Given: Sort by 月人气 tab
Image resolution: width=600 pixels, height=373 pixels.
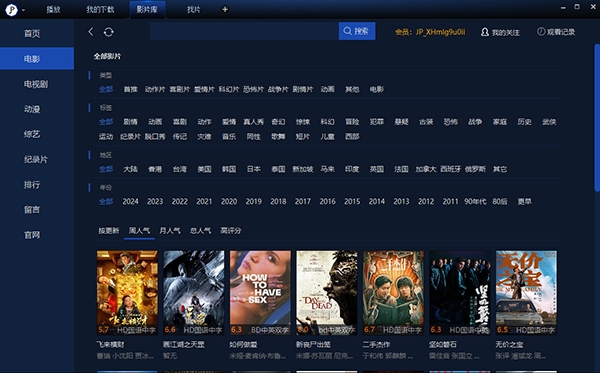Looking at the screenshot, I should coord(170,231).
